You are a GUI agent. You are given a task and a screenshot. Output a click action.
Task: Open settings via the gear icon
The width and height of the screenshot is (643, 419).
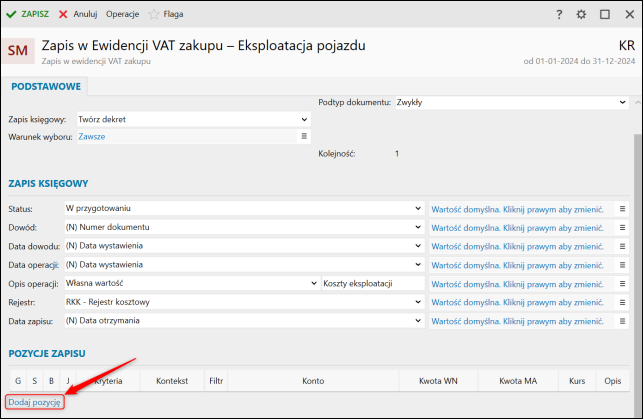point(581,15)
